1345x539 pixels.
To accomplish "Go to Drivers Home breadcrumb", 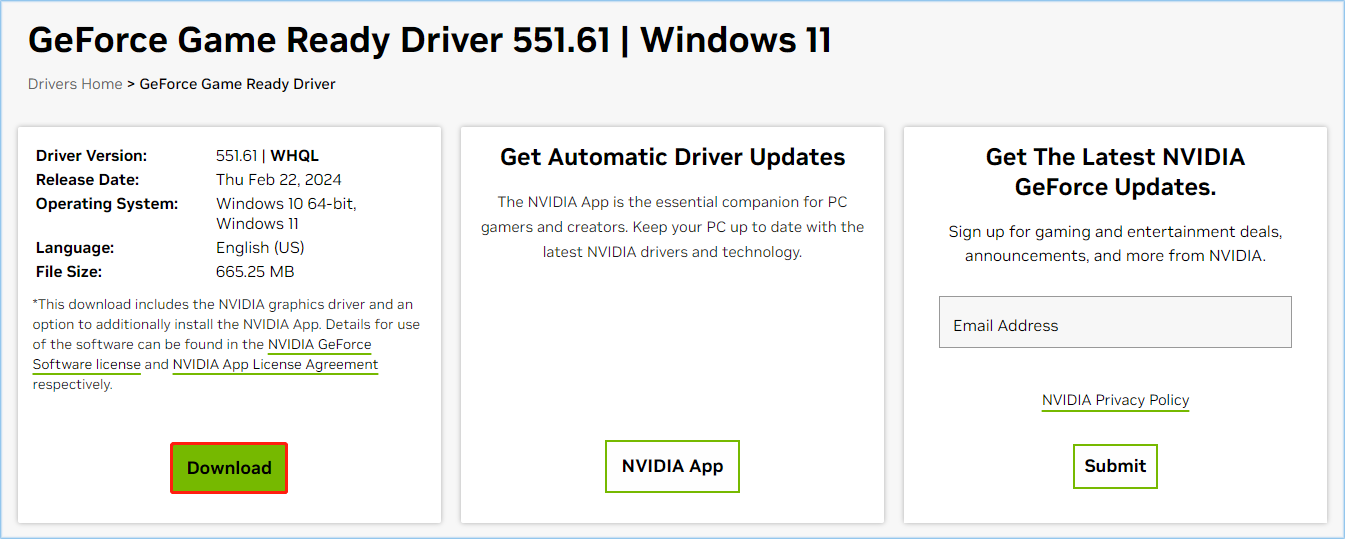I will point(75,84).
